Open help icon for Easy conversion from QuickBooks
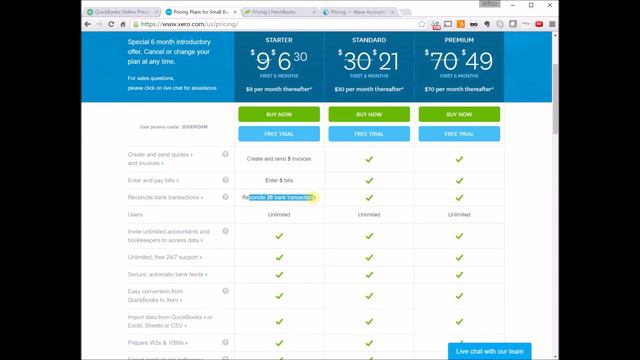The image size is (640, 360). (x=225, y=291)
